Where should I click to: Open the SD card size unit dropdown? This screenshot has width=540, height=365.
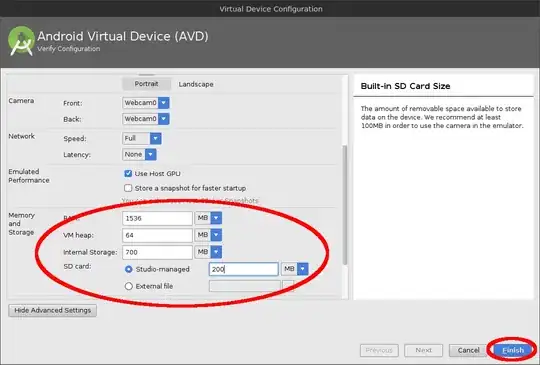[x=303, y=269]
